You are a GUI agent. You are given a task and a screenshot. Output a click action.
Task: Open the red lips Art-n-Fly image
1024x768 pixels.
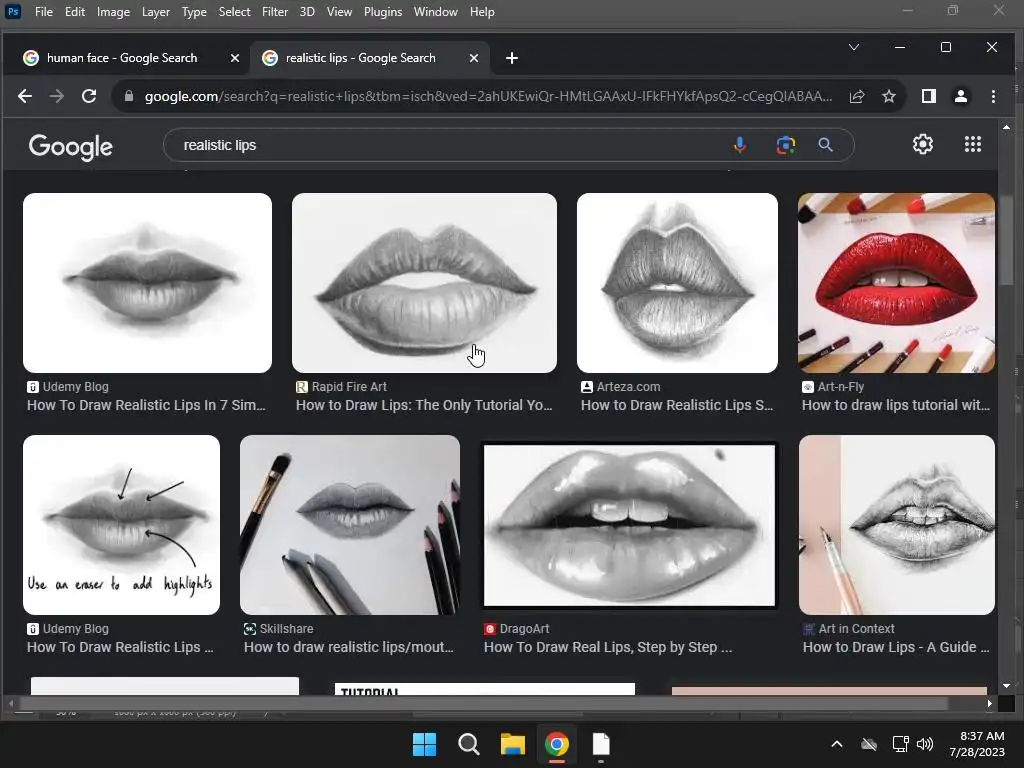click(897, 283)
